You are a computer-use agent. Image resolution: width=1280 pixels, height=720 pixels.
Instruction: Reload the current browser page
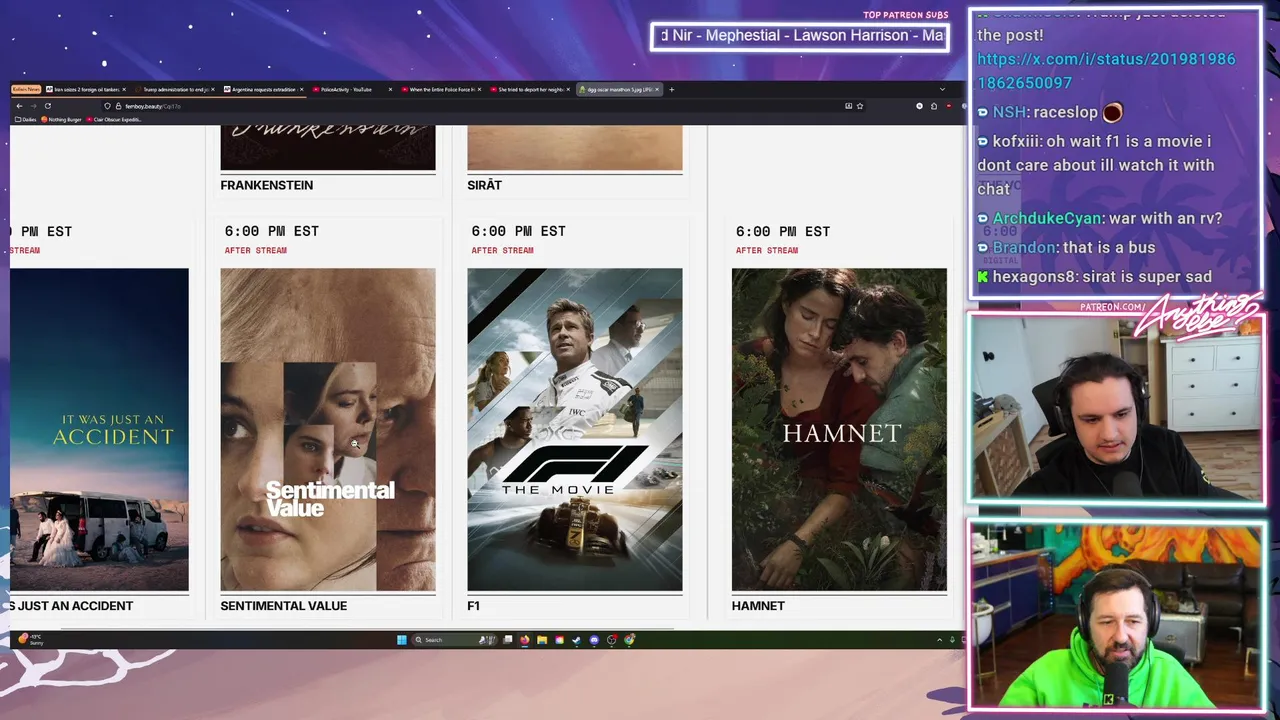click(47, 106)
